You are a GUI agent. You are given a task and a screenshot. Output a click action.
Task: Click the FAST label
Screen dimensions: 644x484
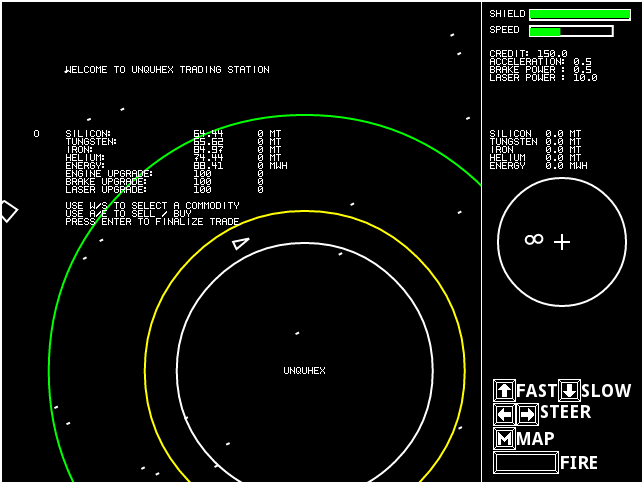(537, 391)
